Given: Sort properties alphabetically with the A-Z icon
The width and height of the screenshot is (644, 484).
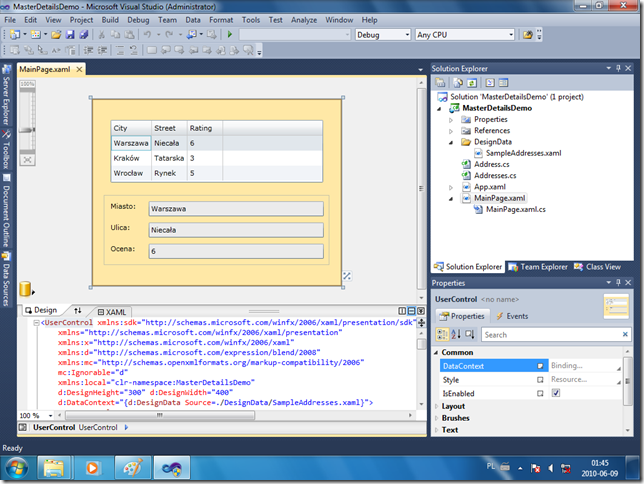Looking at the screenshot, I should 456,334.
